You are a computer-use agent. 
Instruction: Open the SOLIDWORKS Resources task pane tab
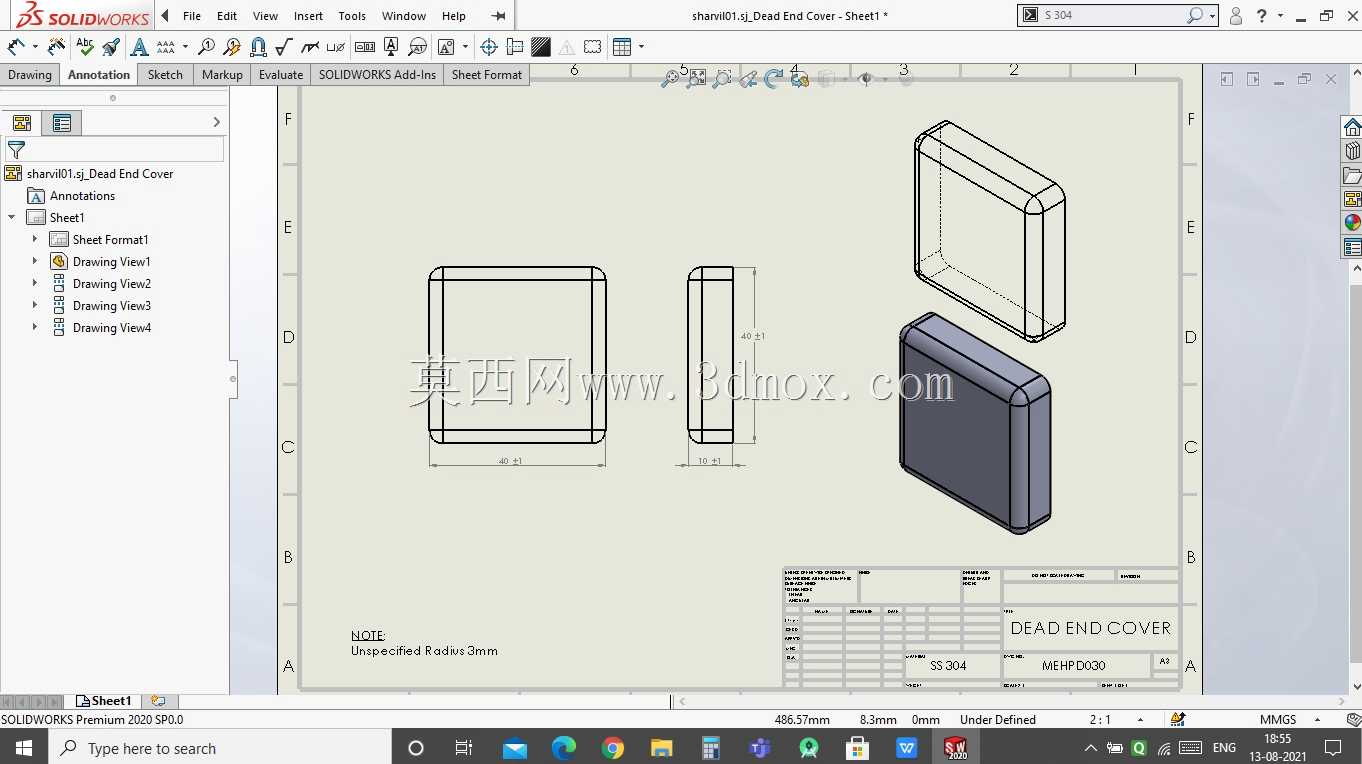(x=1352, y=127)
